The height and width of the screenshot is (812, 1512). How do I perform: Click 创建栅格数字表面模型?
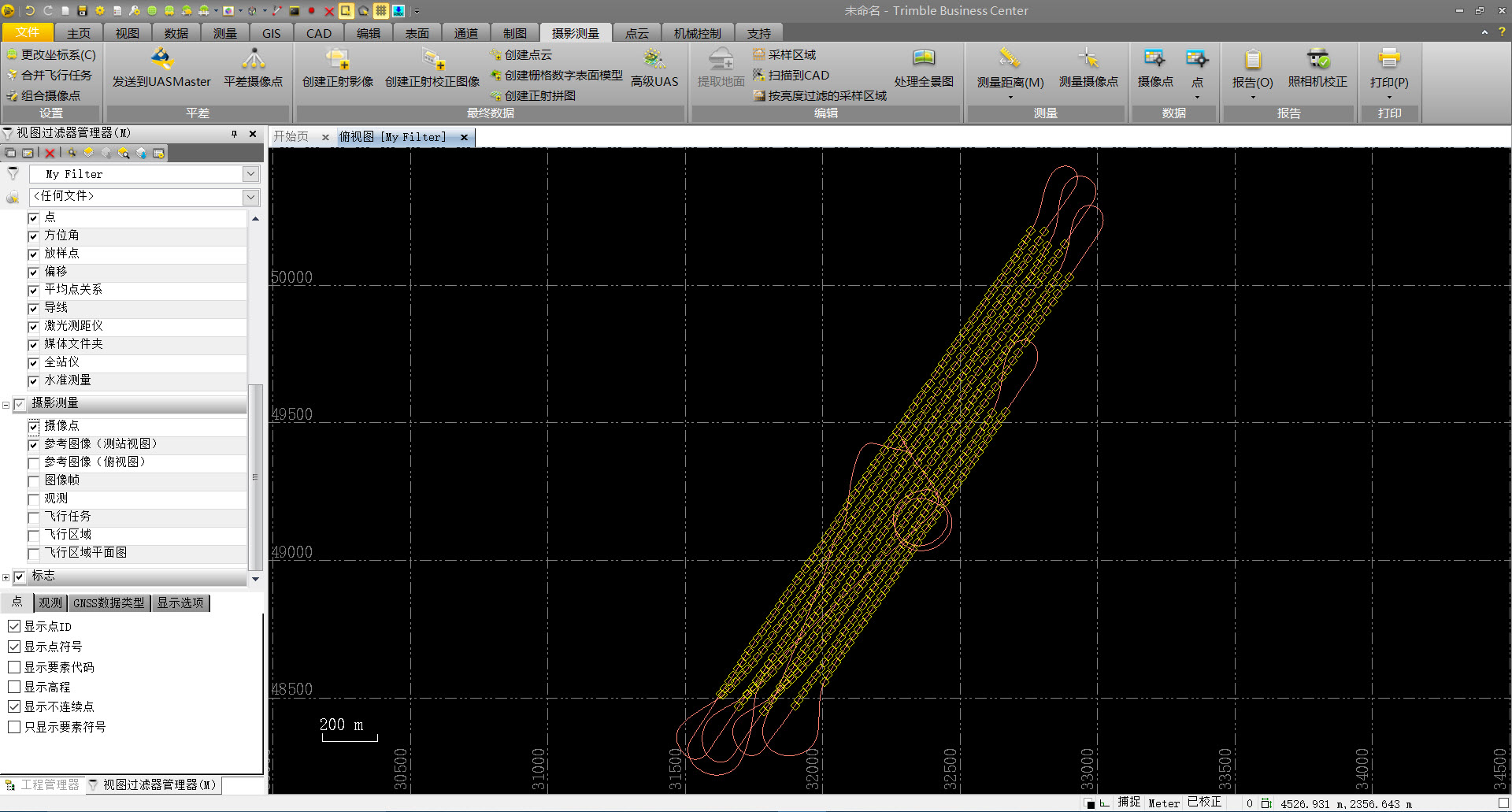point(556,75)
